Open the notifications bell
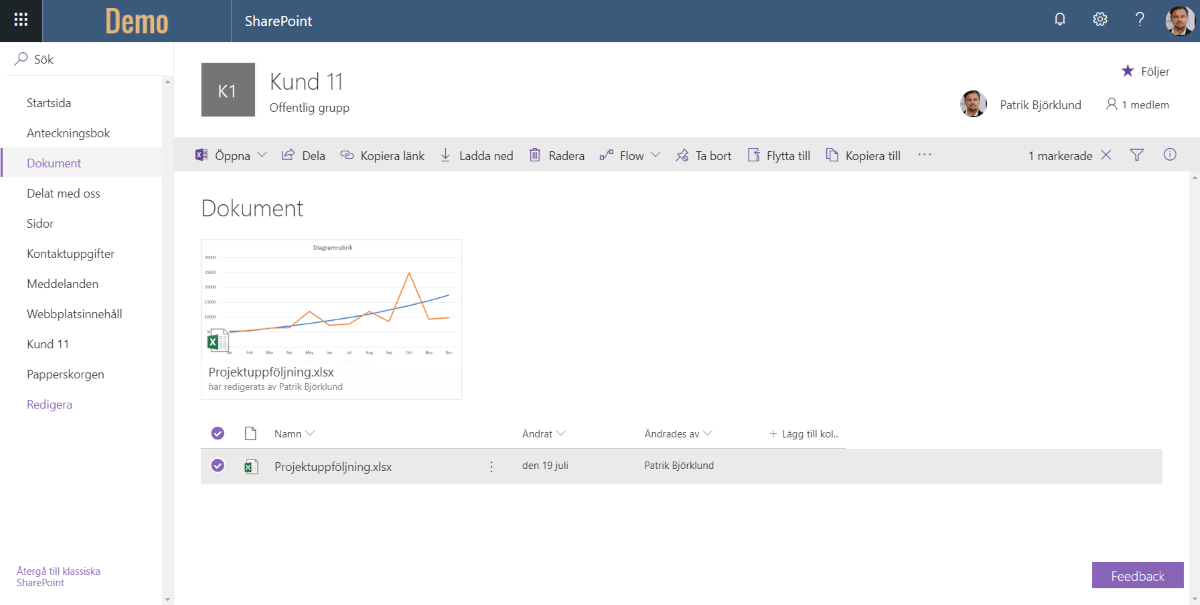The width and height of the screenshot is (1200, 605). 1060,20
